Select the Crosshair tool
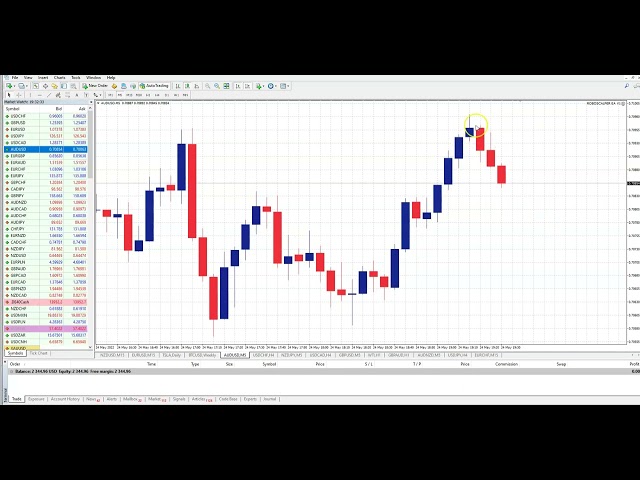 [x=19, y=94]
